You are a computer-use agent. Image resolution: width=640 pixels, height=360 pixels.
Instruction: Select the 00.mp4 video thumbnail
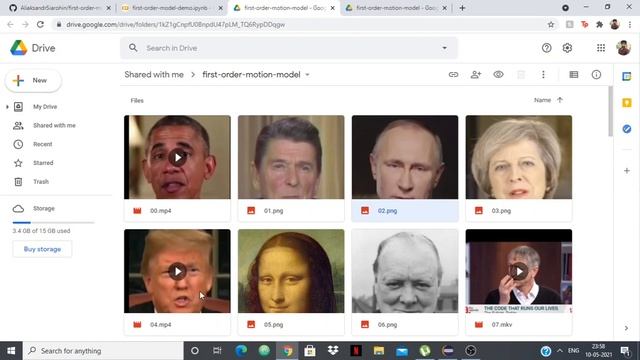tap(177, 157)
